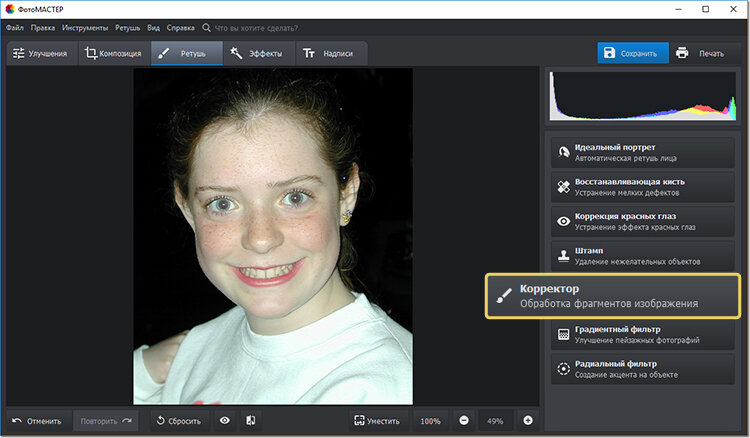Click the Повторить redo button
Viewport: 750px width, 438px height.
click(106, 421)
